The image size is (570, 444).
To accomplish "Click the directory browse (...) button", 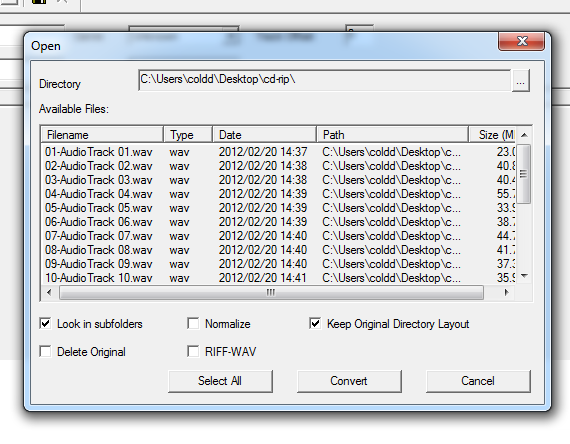I will click(521, 81).
